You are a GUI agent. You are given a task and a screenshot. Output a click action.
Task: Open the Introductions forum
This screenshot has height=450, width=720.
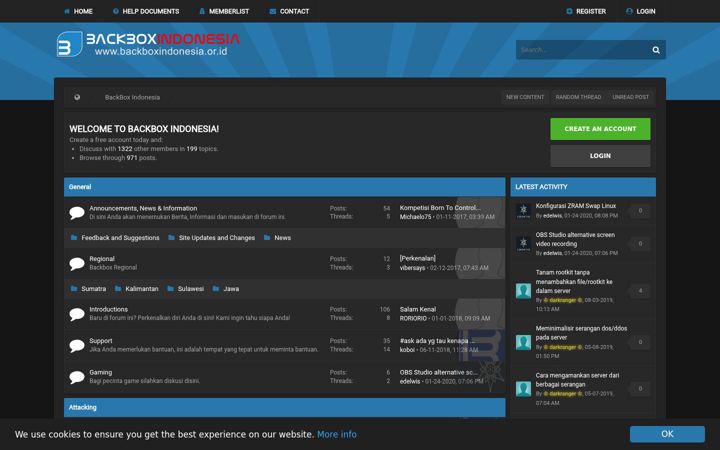click(x=108, y=309)
